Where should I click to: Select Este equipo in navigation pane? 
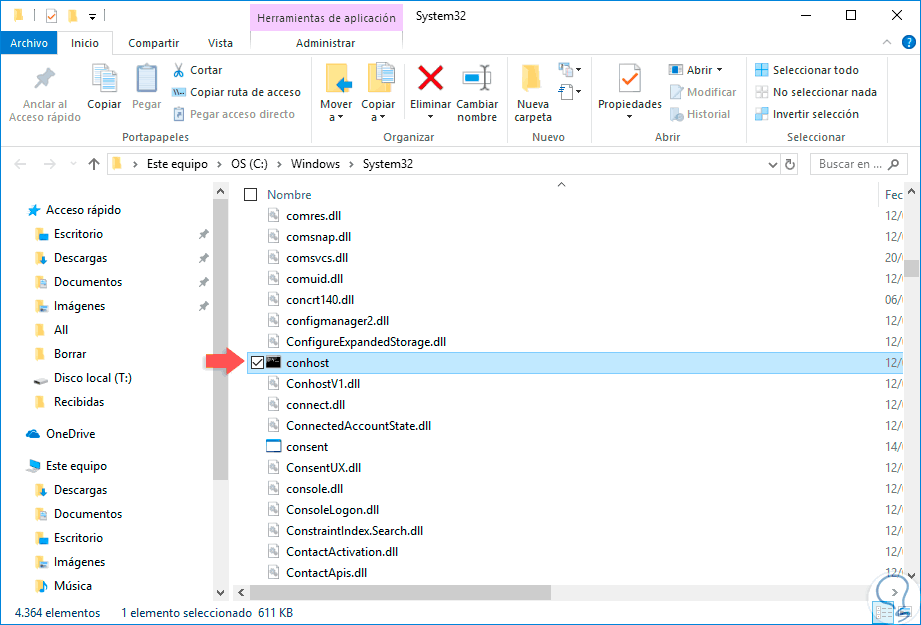pos(76,466)
